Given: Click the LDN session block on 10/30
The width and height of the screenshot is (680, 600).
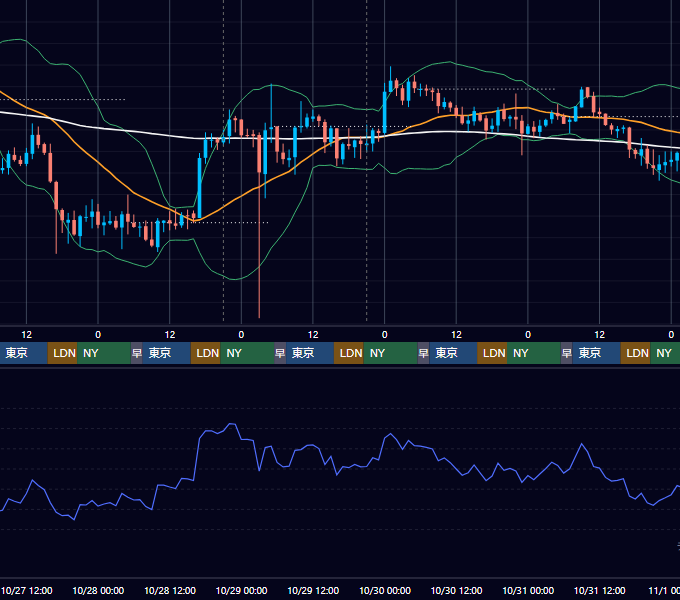Looking at the screenshot, I should [x=492, y=353].
